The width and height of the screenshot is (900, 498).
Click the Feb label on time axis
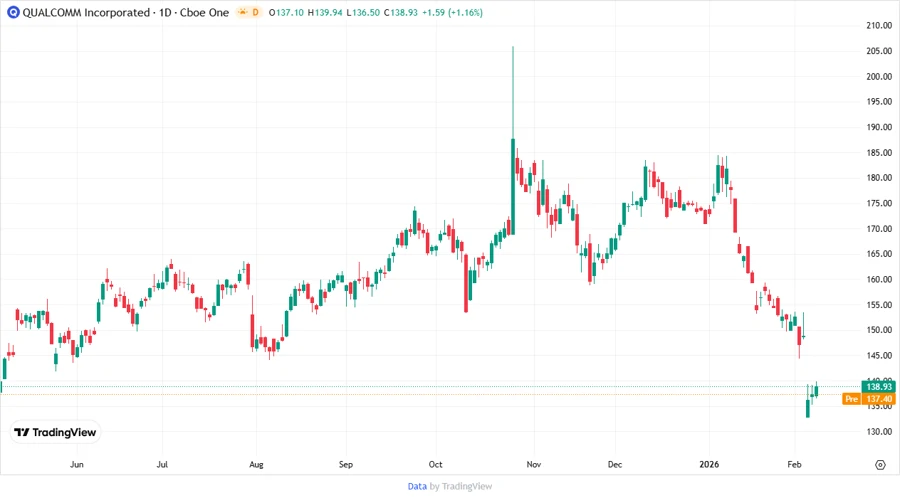794,464
